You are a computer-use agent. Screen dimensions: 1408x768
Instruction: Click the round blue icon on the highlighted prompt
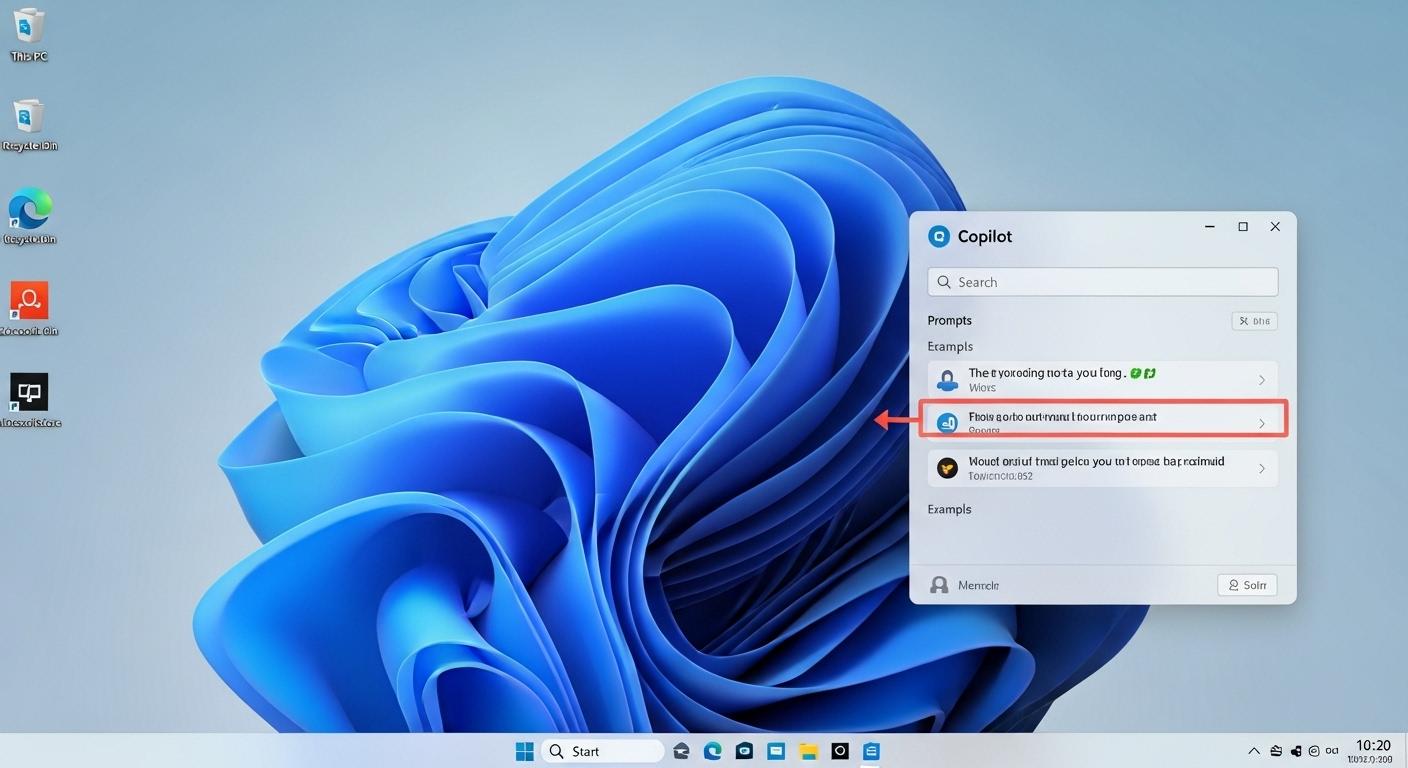tap(947, 422)
